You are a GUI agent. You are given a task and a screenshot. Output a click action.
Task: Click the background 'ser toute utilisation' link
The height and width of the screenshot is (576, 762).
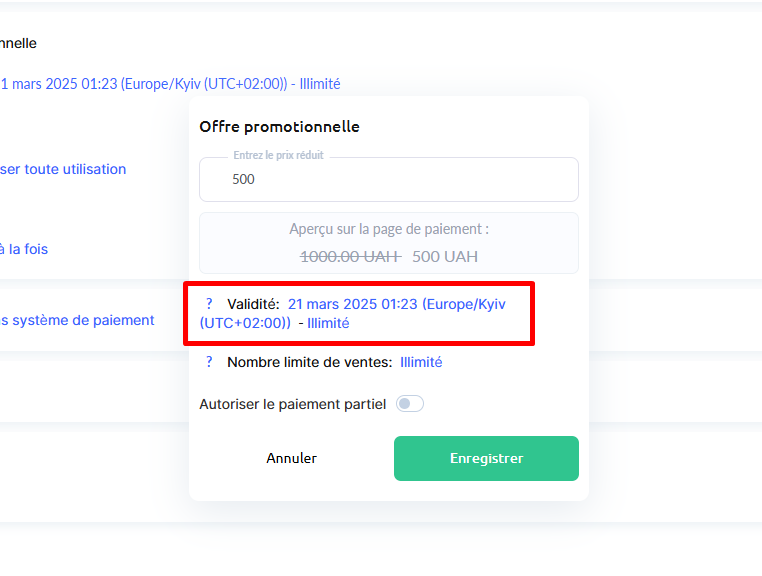pyautogui.click(x=63, y=169)
